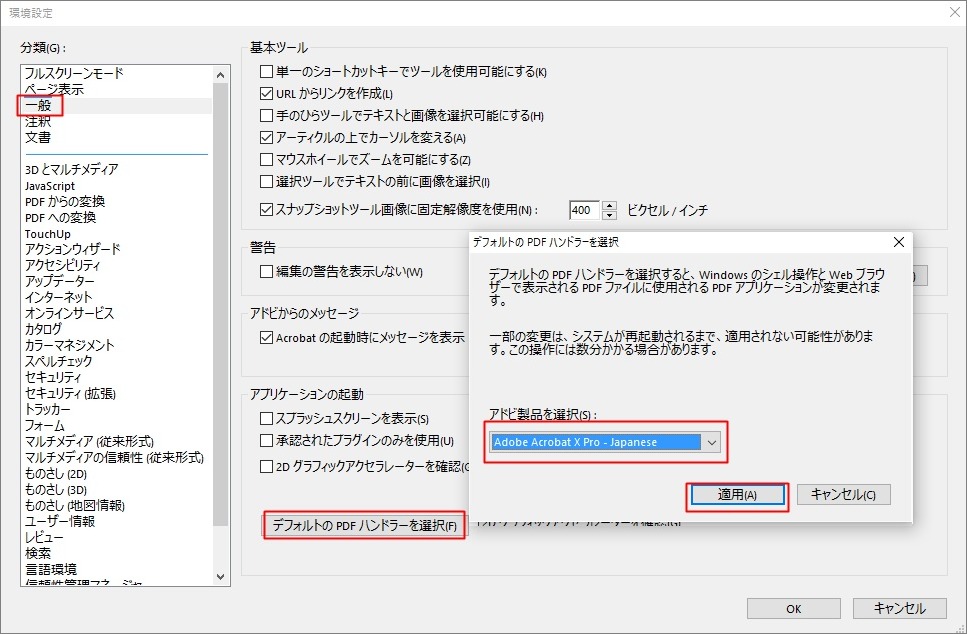Select 'PDF からの変換' category
Screen dimensions: 967x634
tap(65, 202)
